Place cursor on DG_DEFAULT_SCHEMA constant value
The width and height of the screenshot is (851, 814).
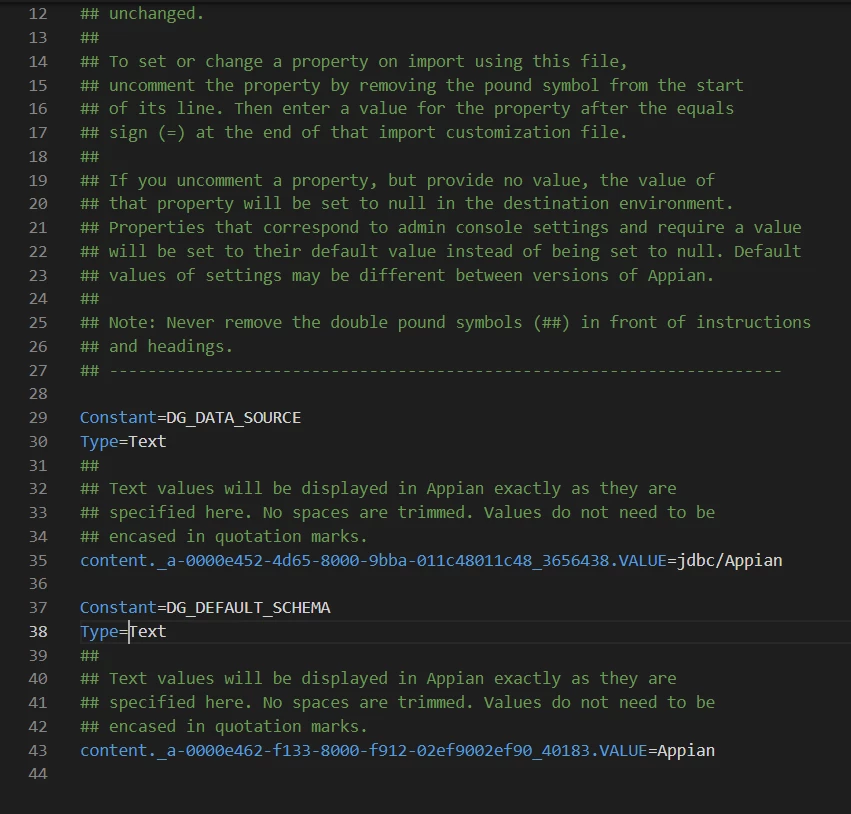(x=248, y=607)
